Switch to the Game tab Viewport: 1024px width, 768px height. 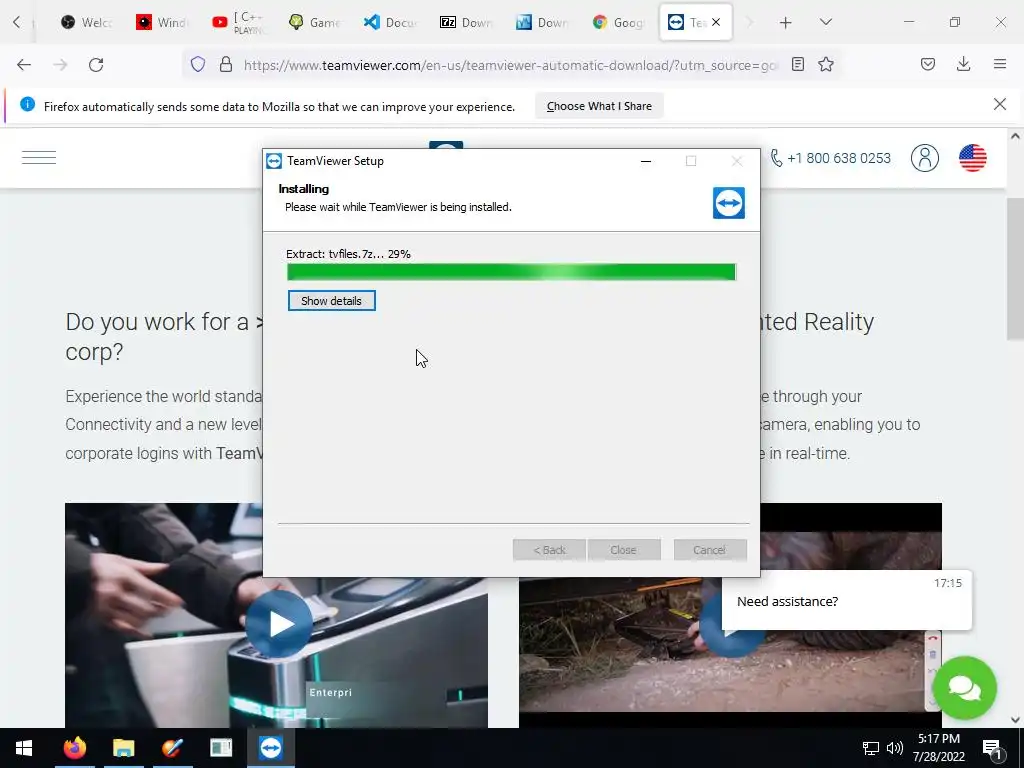[x=314, y=22]
